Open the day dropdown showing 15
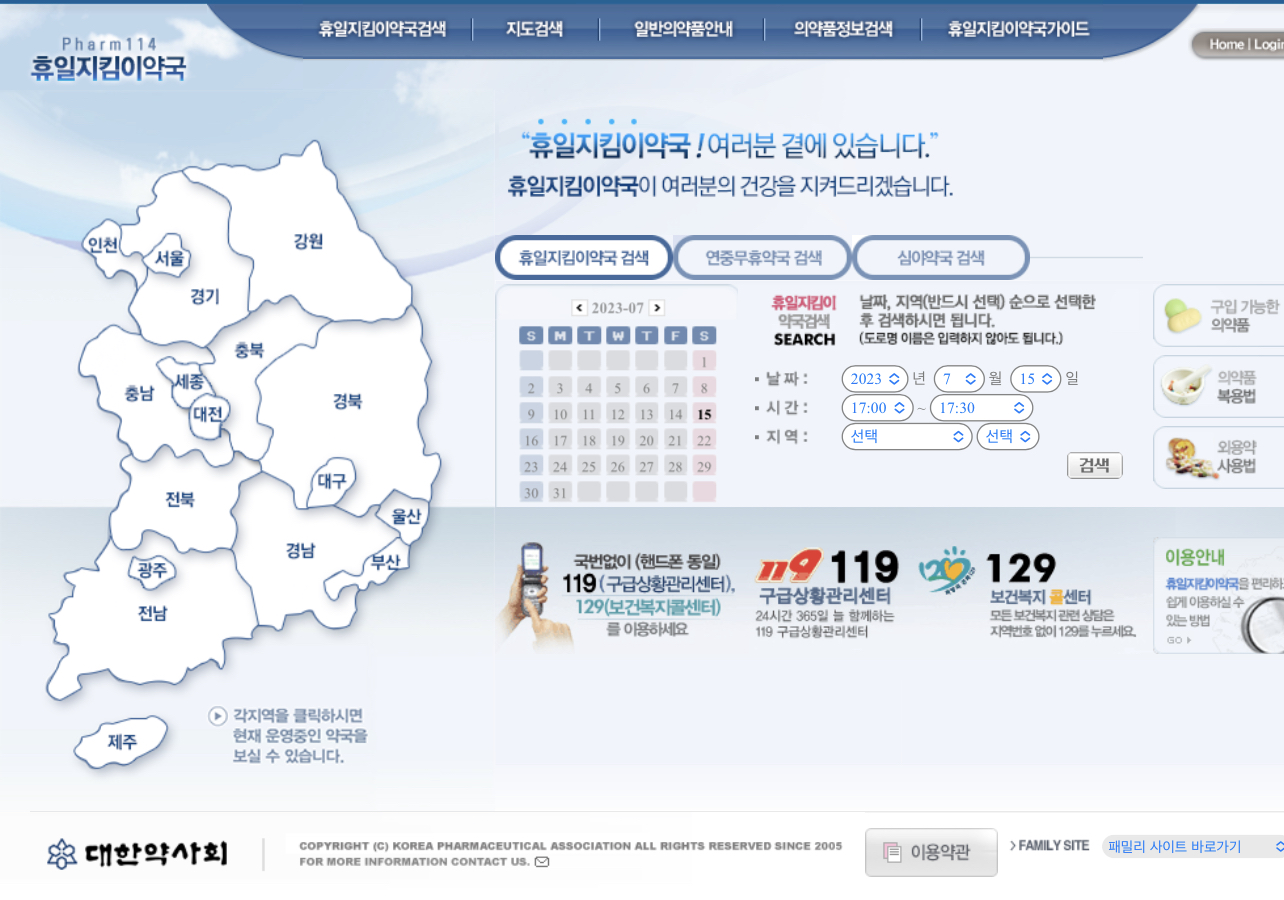This screenshot has height=900, width=1284. [1036, 379]
